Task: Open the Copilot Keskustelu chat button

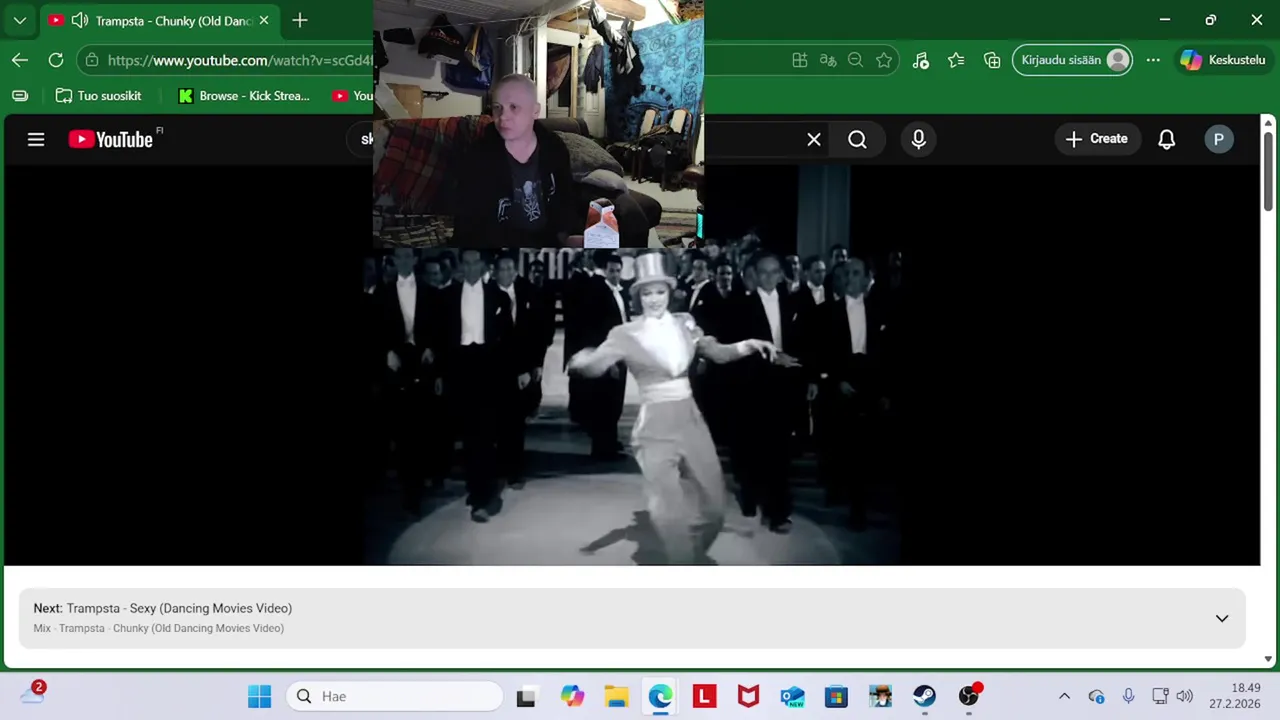Action: click(x=1223, y=60)
